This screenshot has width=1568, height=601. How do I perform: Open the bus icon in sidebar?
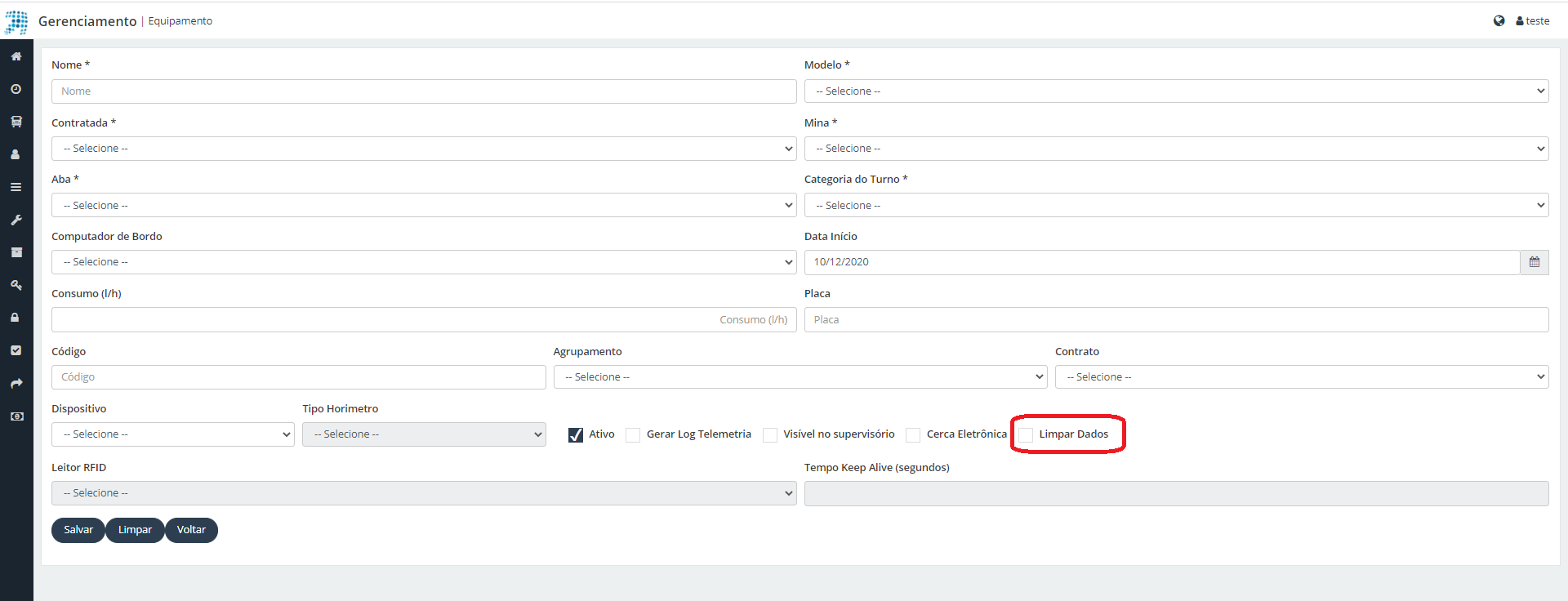click(16, 122)
